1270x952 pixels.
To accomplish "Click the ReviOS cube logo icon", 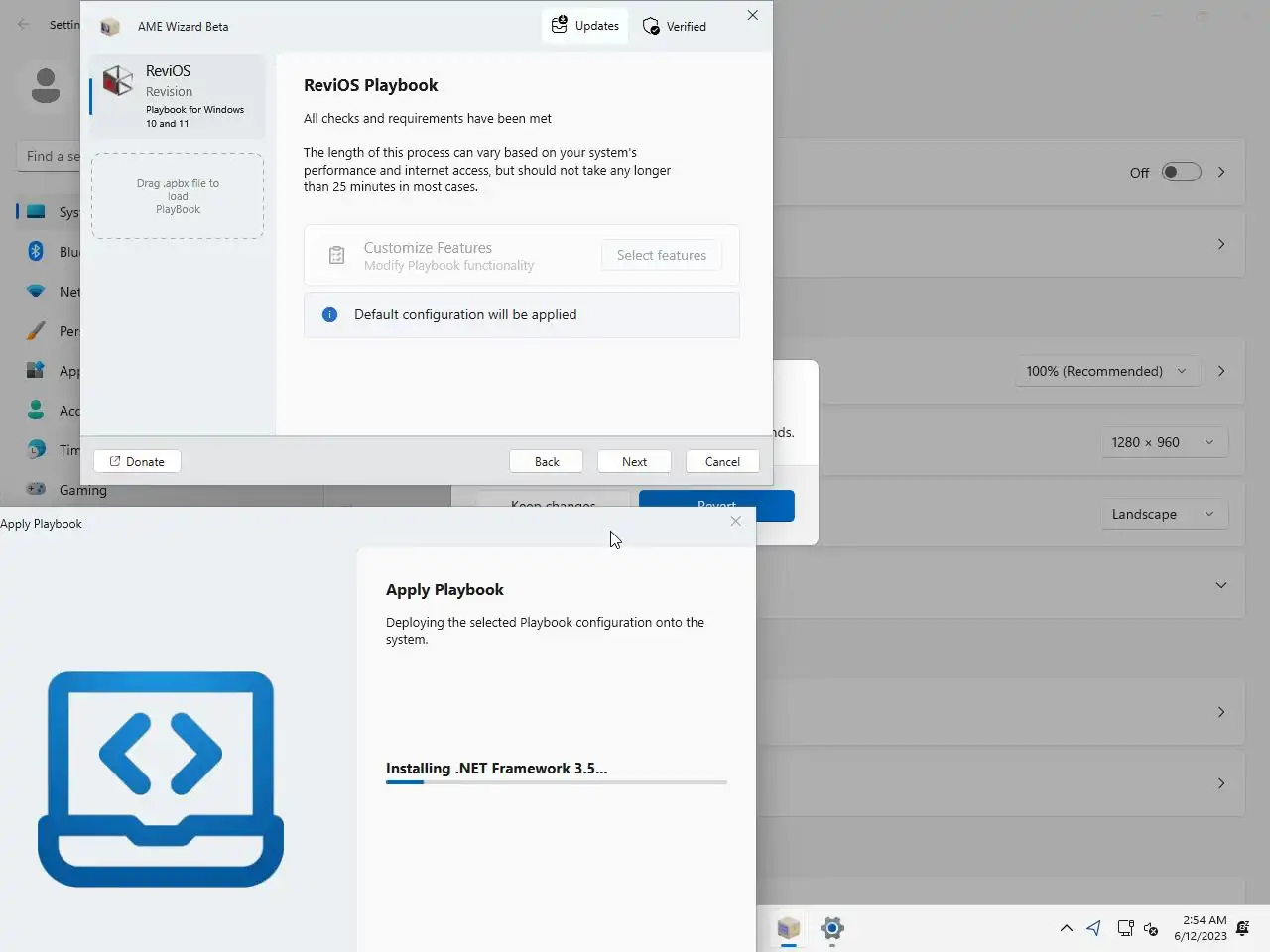I will [x=118, y=81].
